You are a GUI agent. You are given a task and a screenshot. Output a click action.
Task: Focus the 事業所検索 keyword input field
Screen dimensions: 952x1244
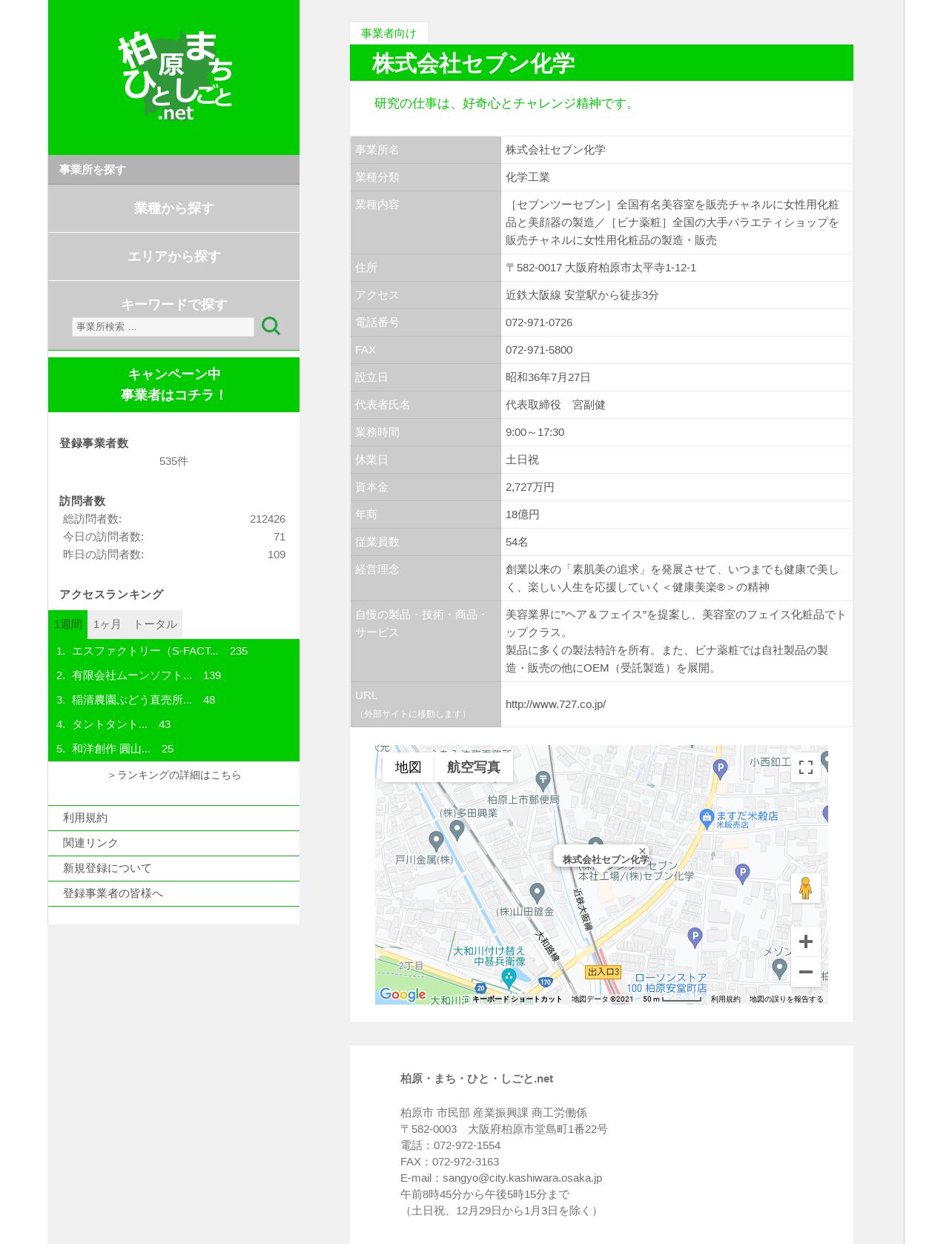click(163, 327)
